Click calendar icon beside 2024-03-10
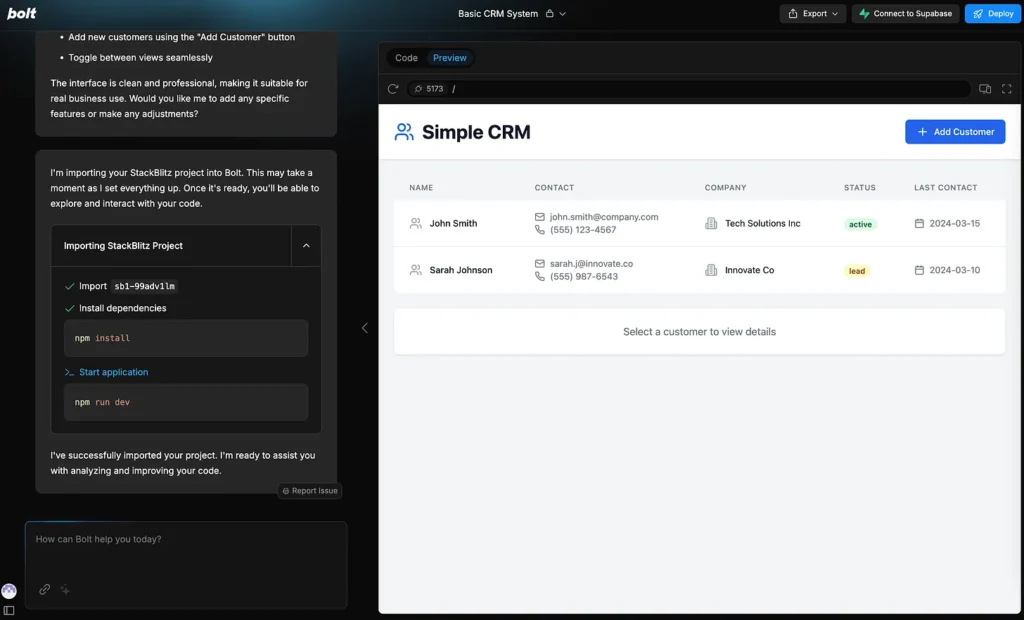 point(919,270)
